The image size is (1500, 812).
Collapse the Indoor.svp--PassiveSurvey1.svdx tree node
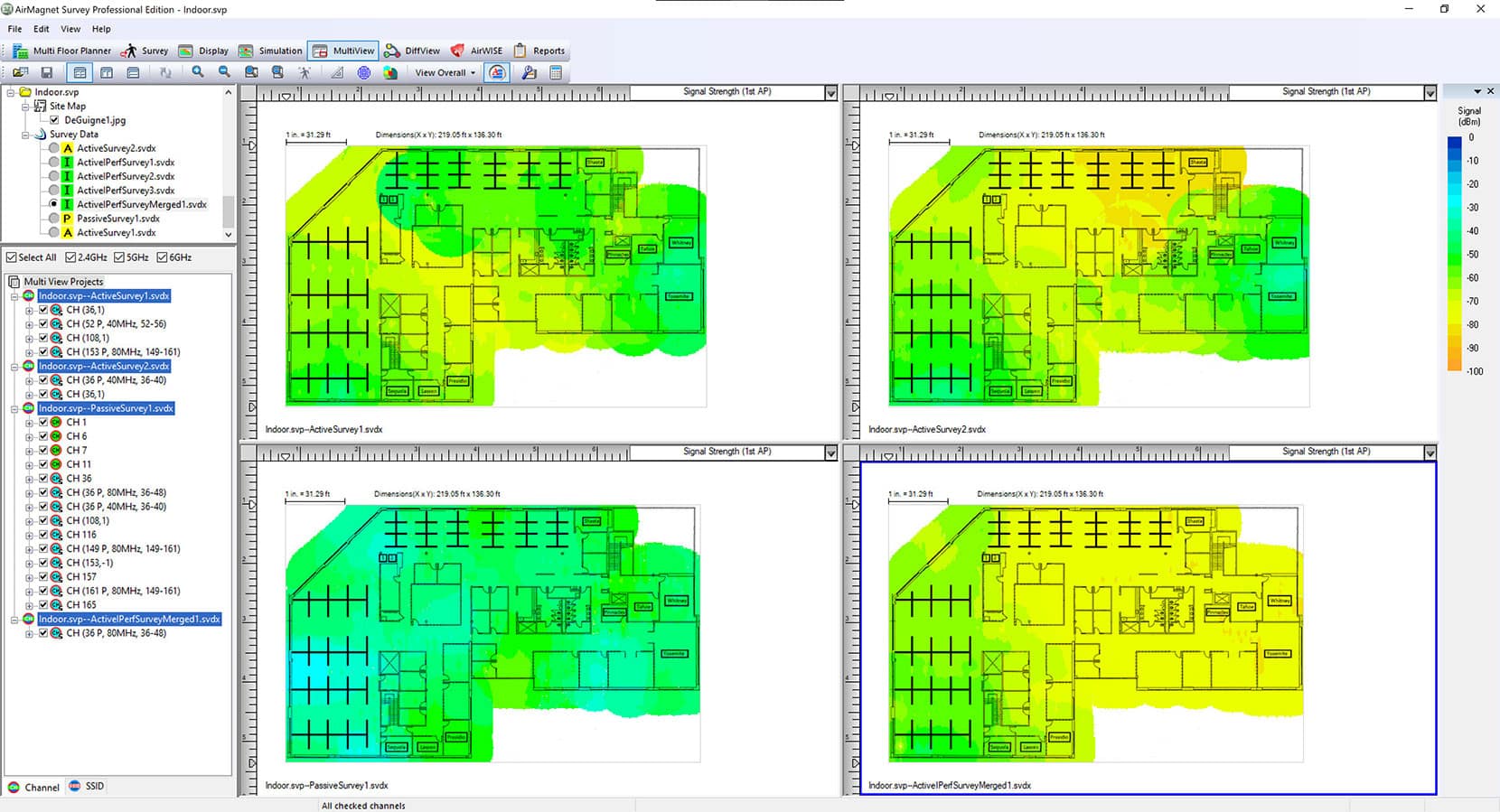click(14, 408)
